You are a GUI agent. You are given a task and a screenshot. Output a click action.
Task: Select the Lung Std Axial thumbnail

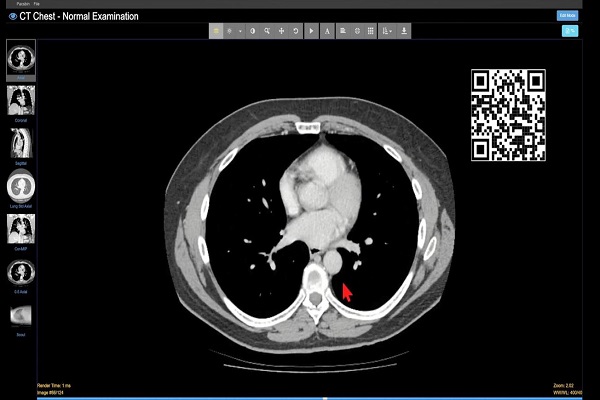pos(21,189)
